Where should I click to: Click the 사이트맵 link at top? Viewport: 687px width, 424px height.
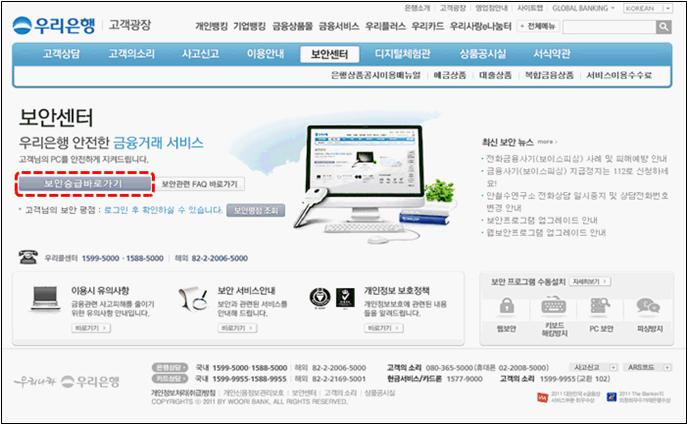[x=530, y=8]
